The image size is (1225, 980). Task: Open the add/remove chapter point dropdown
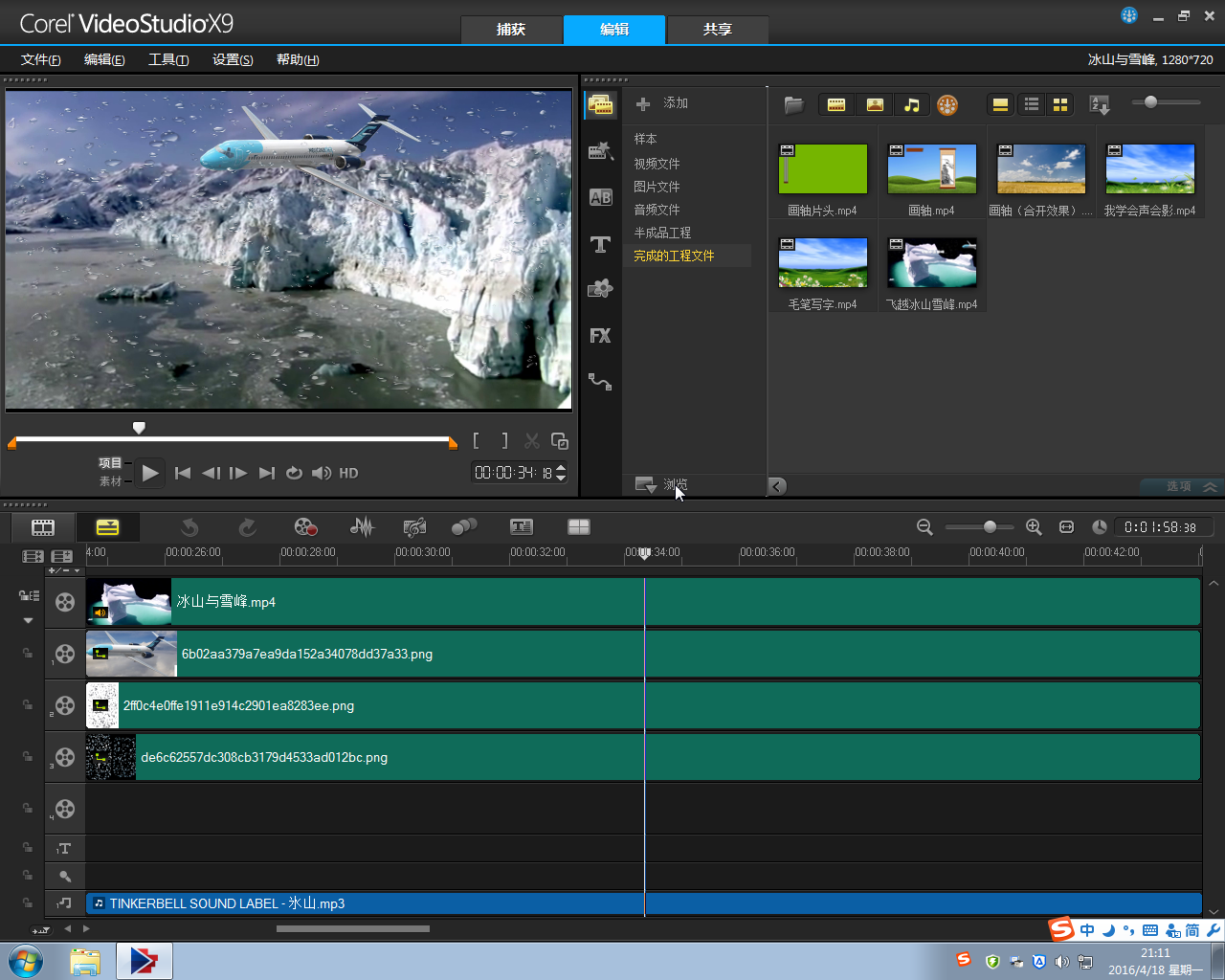click(x=64, y=571)
